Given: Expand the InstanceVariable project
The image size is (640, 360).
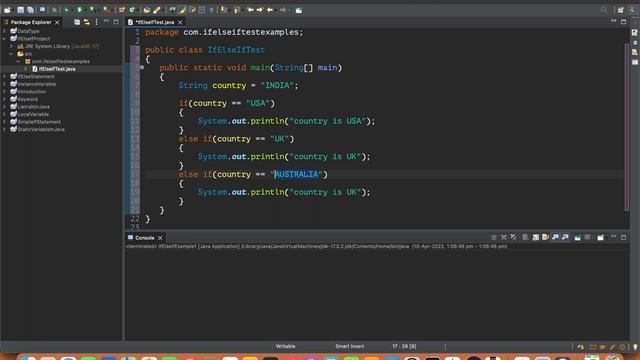Looking at the screenshot, I should (x=4, y=84).
